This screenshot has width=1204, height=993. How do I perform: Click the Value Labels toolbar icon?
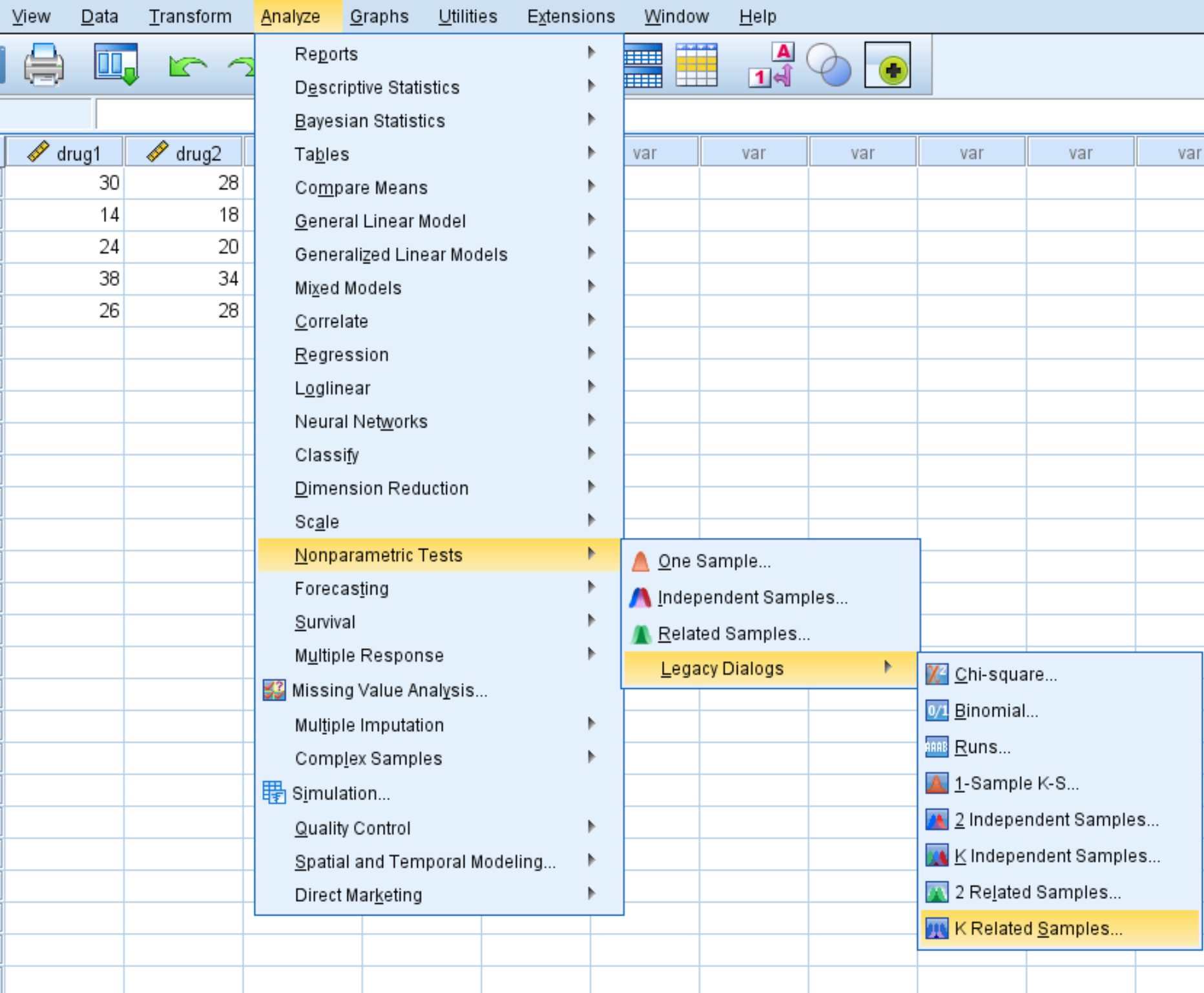772,65
